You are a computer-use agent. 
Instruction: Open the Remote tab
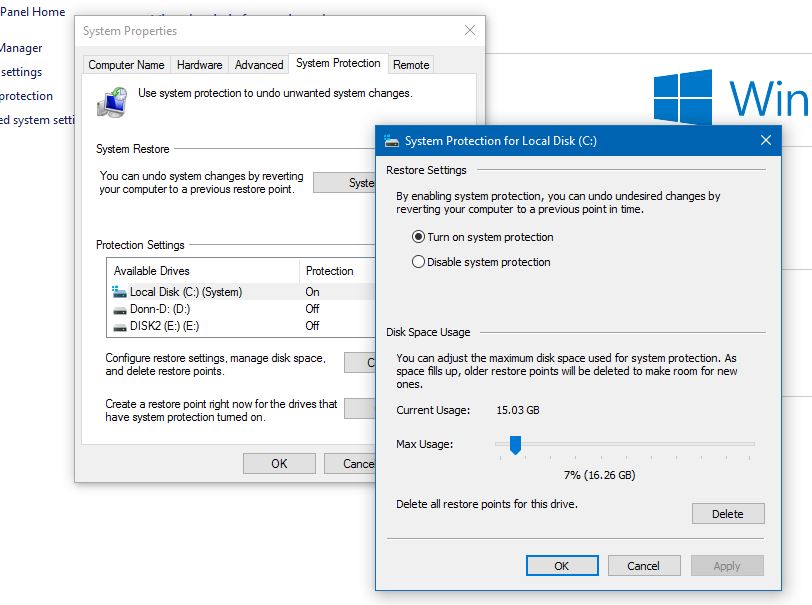click(x=411, y=64)
